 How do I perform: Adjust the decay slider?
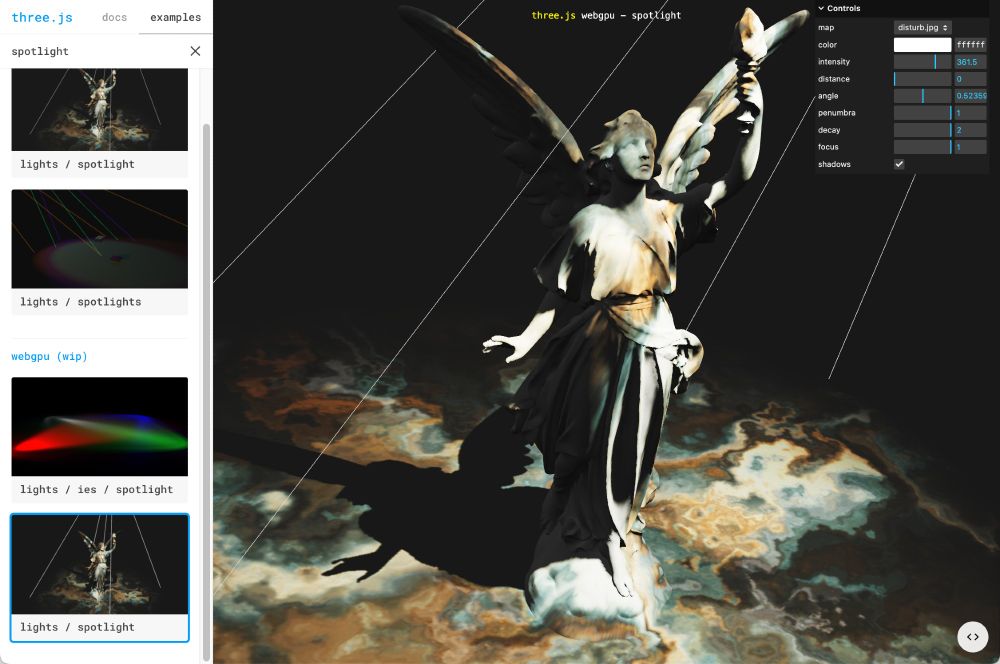coord(922,130)
